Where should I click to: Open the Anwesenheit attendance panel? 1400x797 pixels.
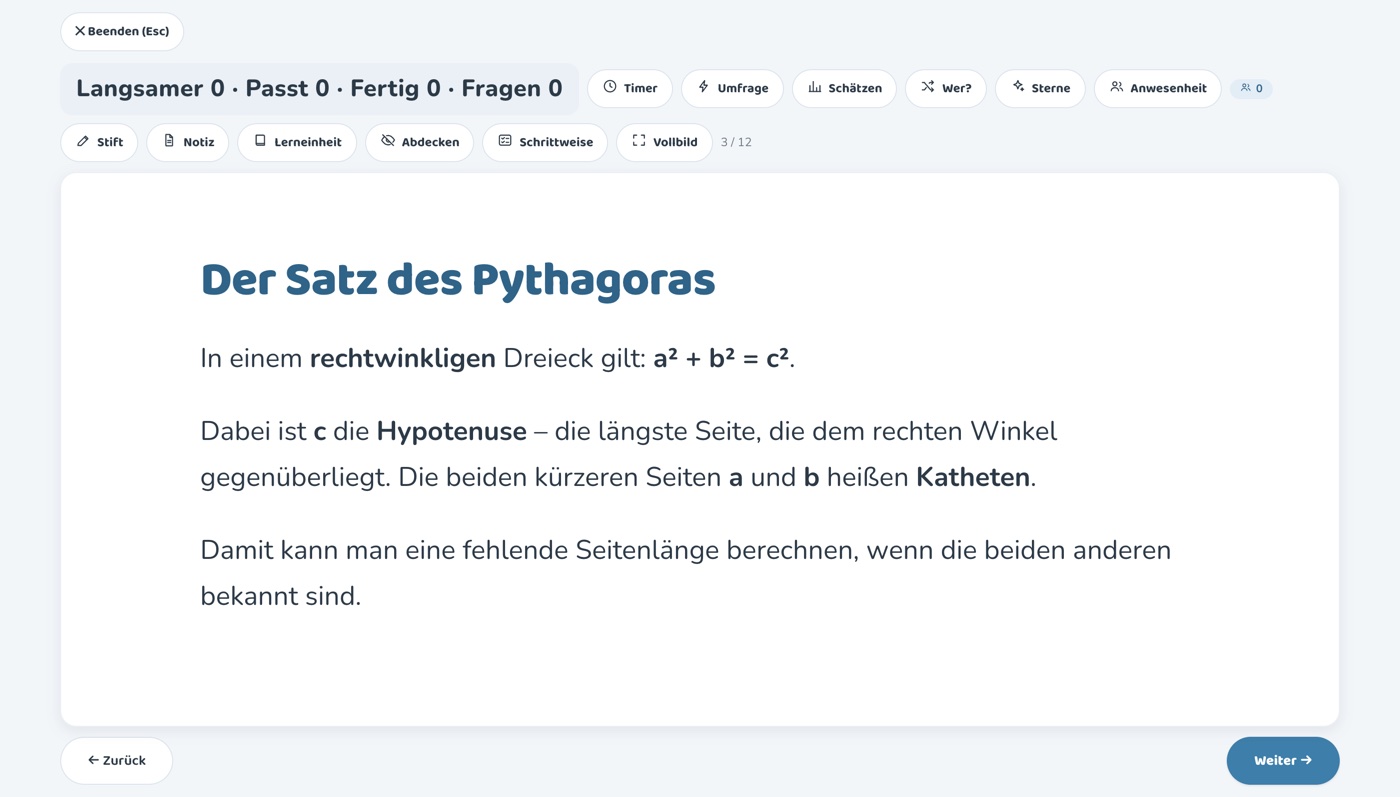(x=1157, y=88)
